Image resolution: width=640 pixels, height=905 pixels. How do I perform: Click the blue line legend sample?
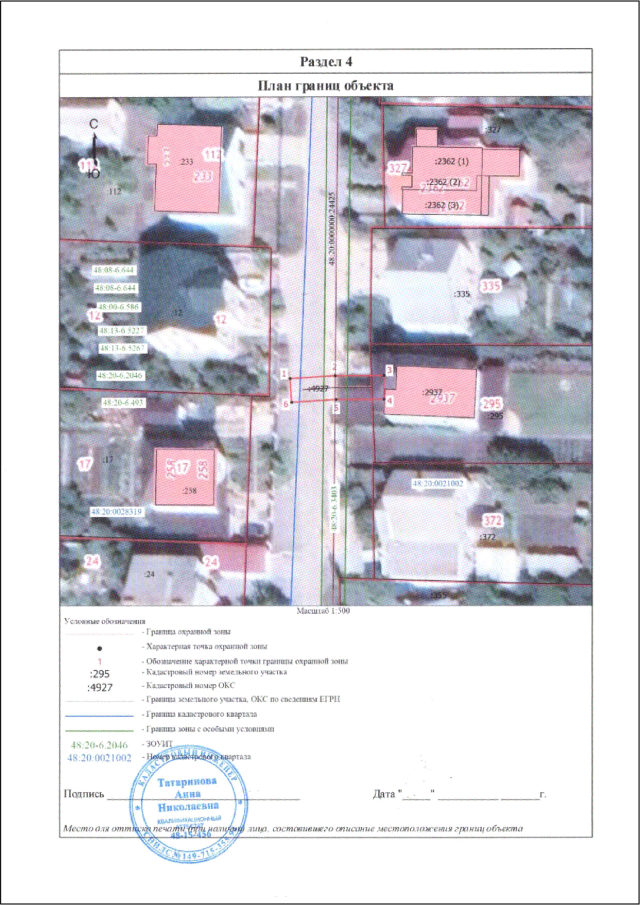(x=100, y=715)
